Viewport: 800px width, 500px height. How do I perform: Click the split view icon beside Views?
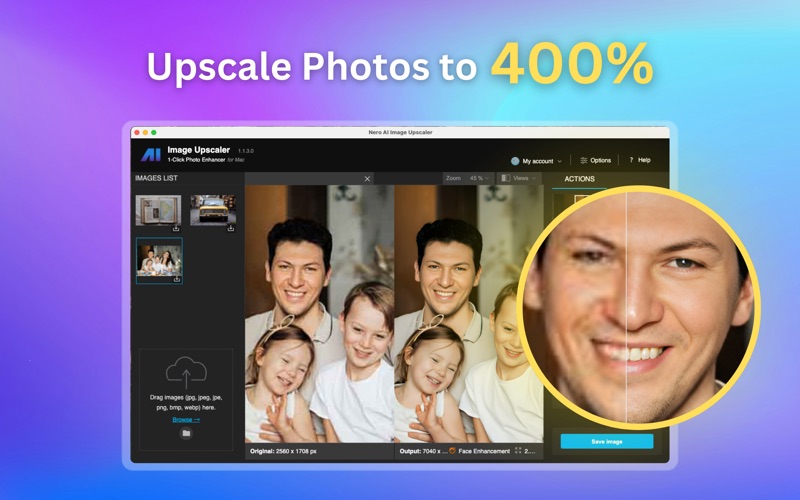click(x=505, y=179)
